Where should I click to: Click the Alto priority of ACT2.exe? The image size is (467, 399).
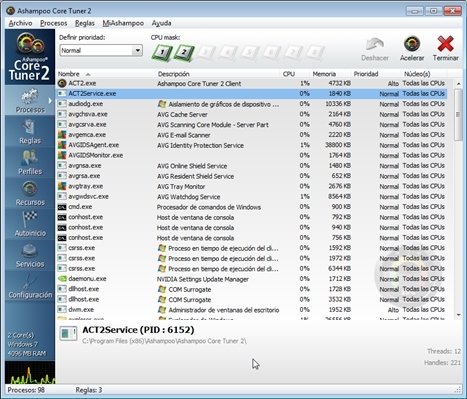coord(393,84)
